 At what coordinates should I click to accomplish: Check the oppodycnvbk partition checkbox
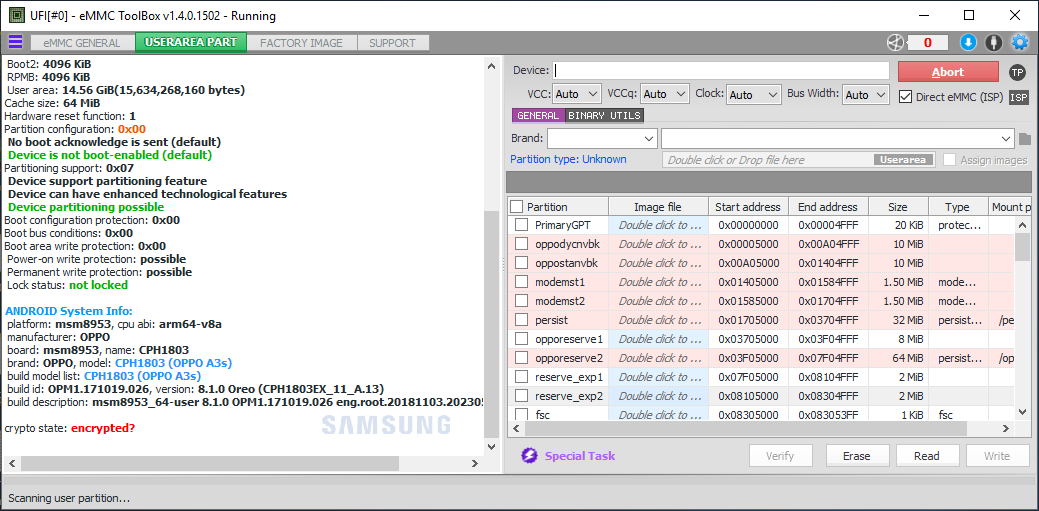[x=522, y=244]
